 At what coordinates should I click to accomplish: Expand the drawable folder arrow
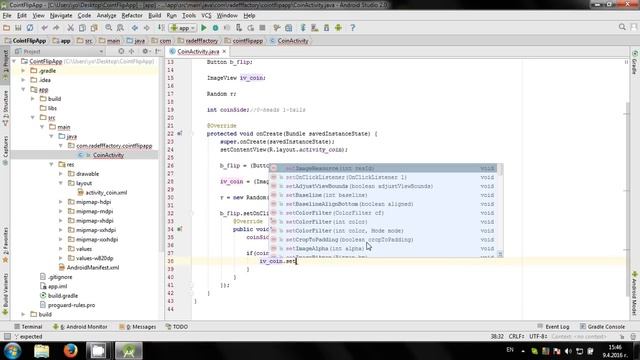tap(61, 174)
